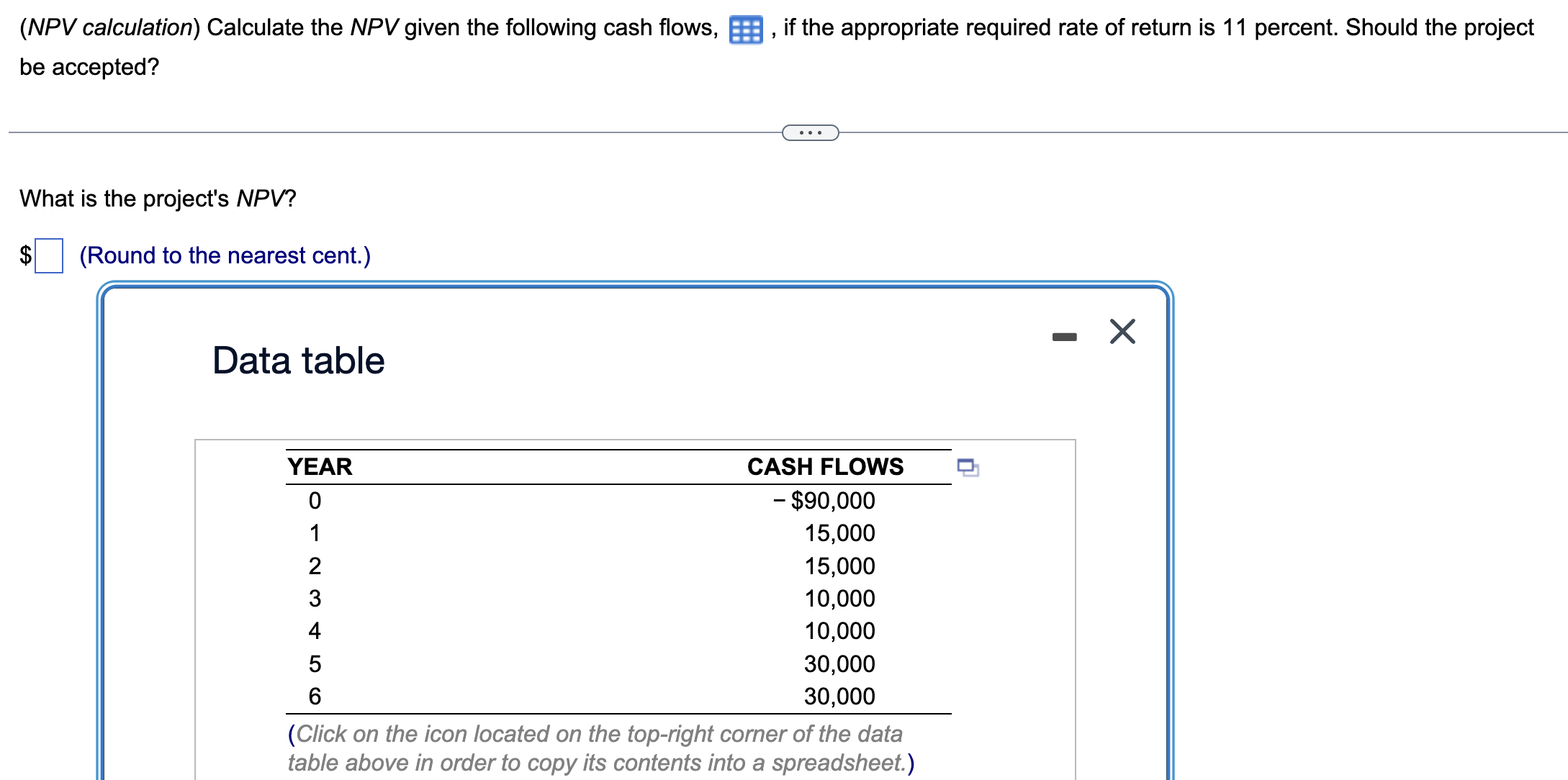
Task: Click the 'Round to the nearest cent' hint
Action: [225, 255]
